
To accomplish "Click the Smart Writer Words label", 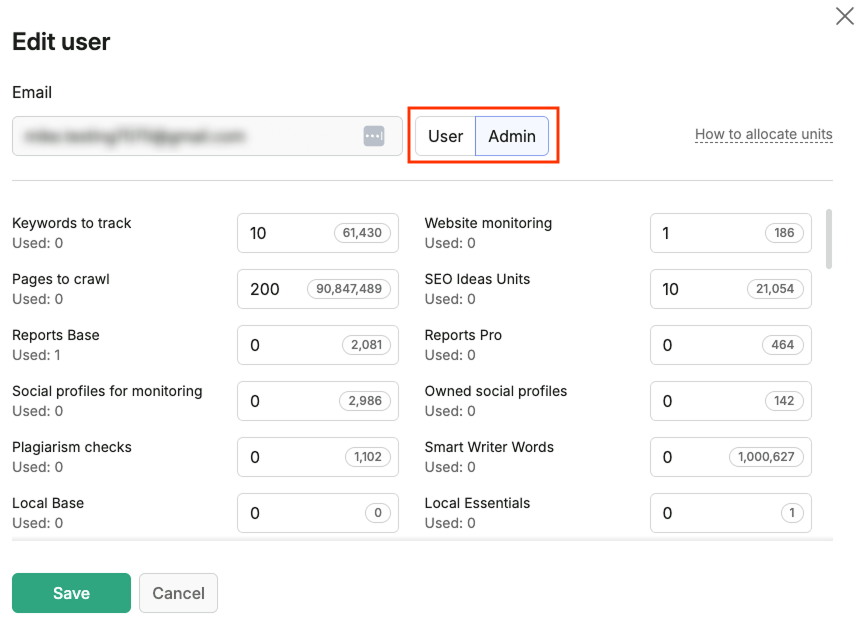I will pos(489,447).
